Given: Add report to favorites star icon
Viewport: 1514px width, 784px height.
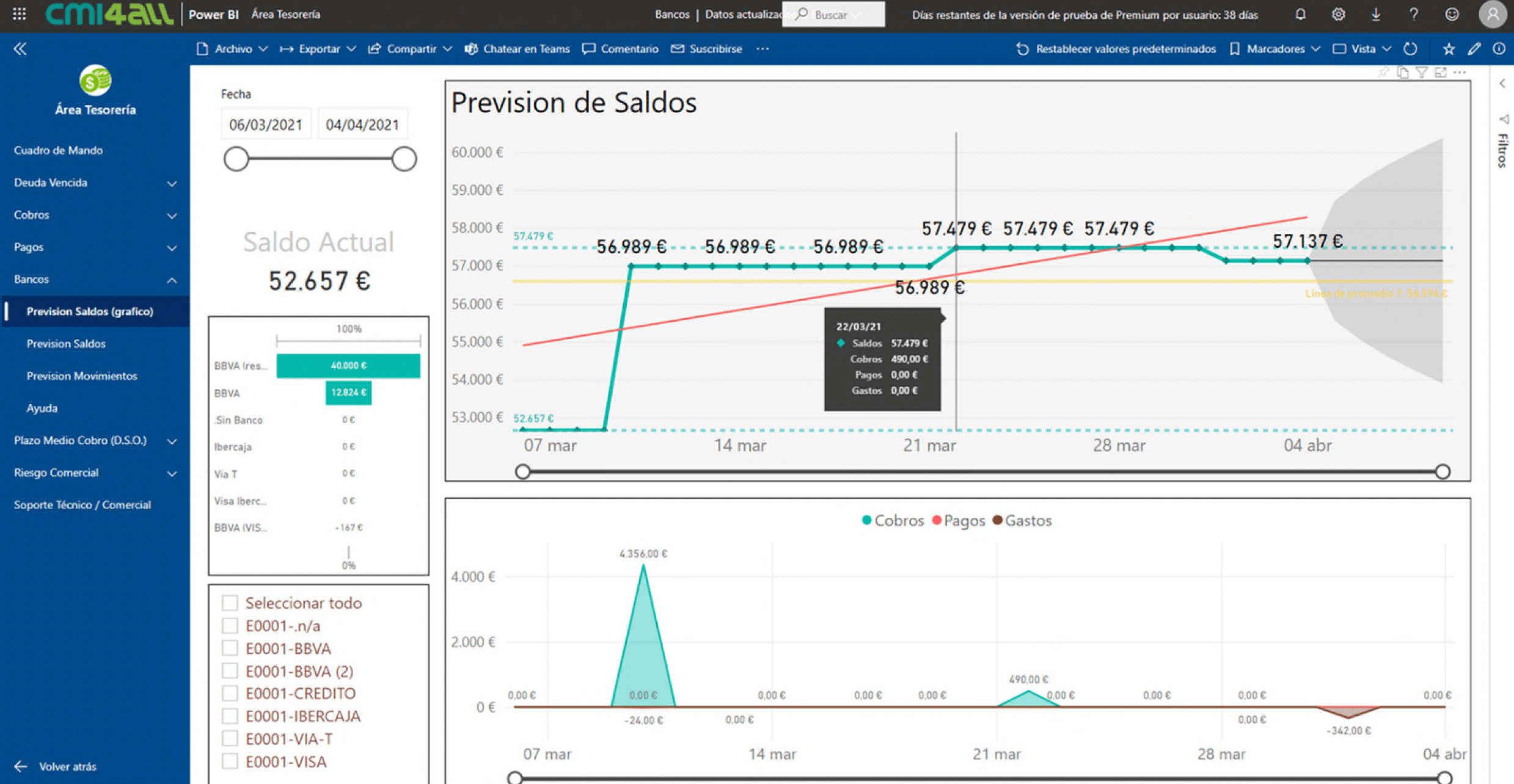Looking at the screenshot, I should pos(1449,49).
